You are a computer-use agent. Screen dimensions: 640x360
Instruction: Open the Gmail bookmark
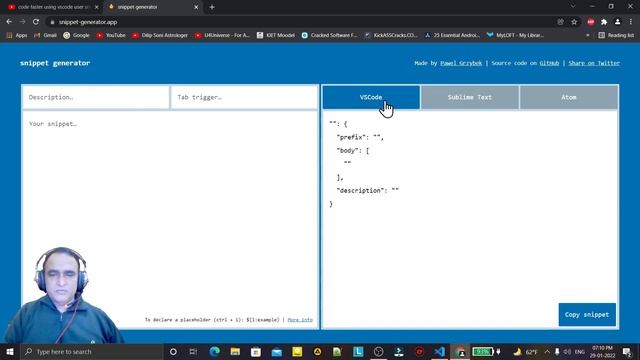(45, 35)
